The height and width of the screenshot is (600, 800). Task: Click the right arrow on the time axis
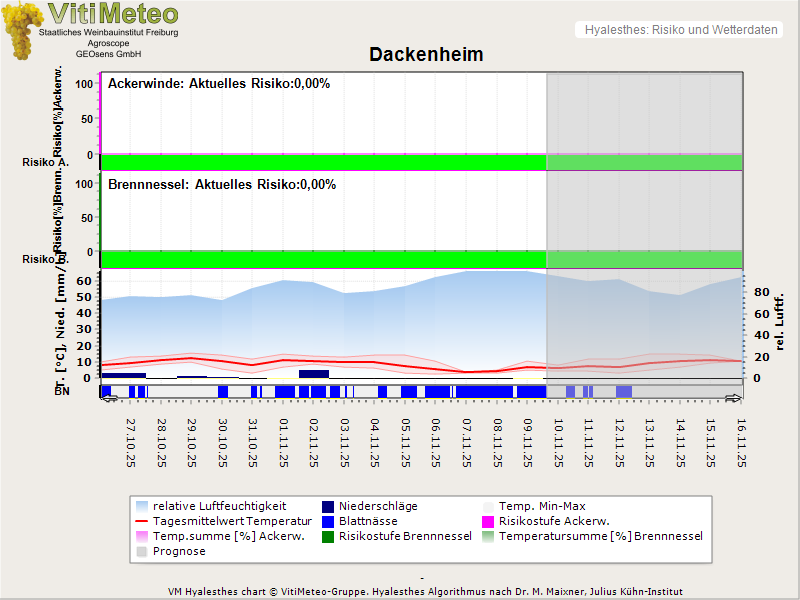pyautogui.click(x=733, y=398)
